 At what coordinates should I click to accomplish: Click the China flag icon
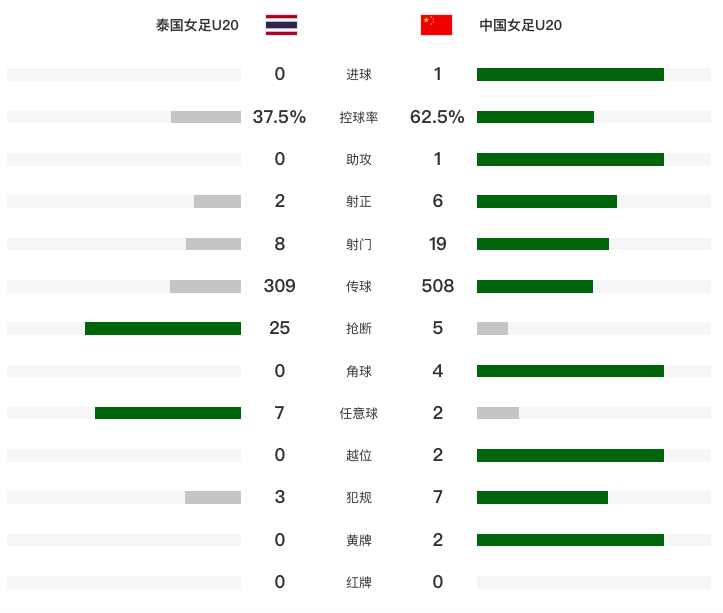pos(436,25)
